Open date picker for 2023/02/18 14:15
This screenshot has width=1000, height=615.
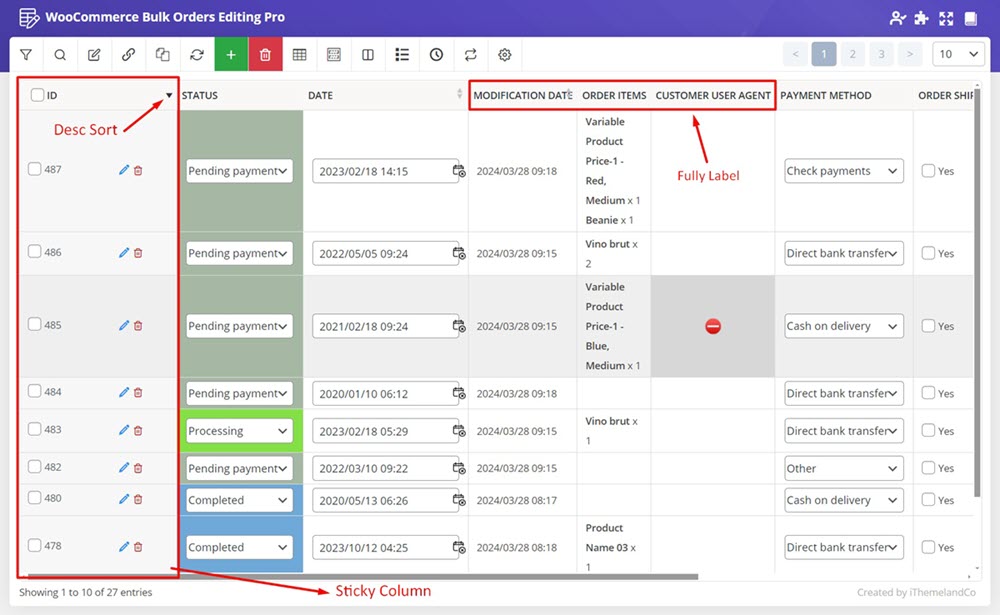(x=459, y=170)
